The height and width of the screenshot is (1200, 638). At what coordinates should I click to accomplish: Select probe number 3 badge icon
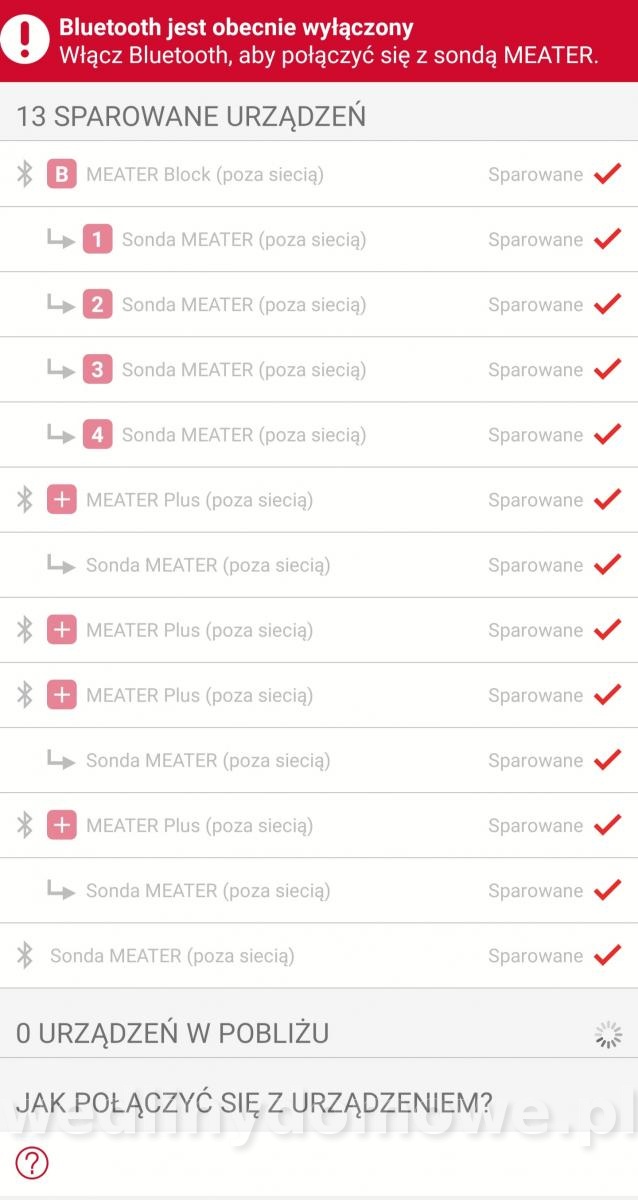click(97, 370)
